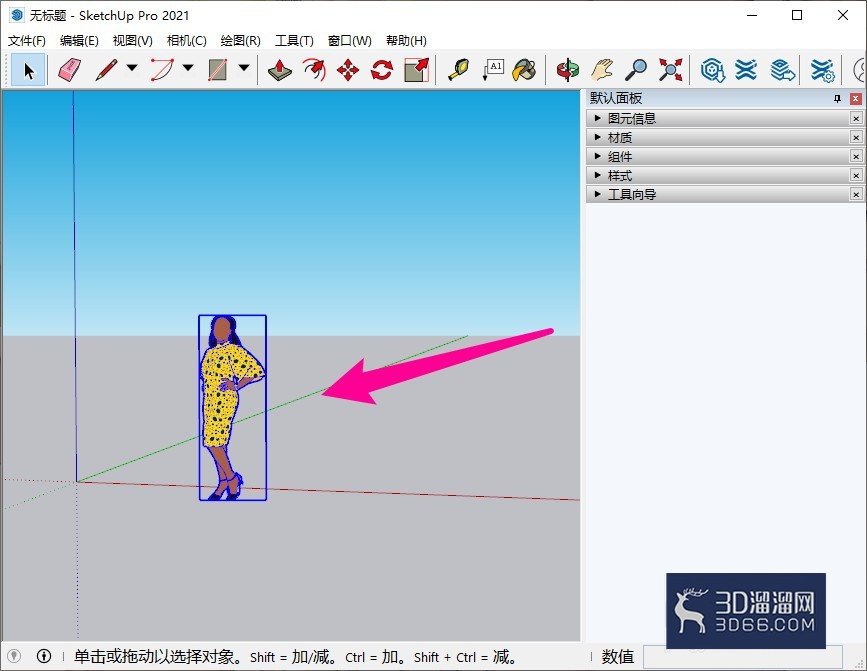Image resolution: width=867 pixels, height=671 pixels.
Task: Open the 帮助(H) menu
Action: click(406, 40)
